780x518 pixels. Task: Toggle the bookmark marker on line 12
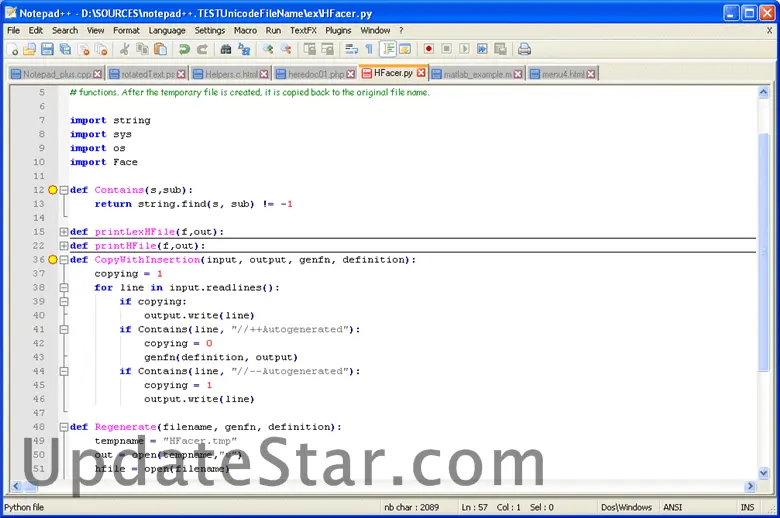53,190
